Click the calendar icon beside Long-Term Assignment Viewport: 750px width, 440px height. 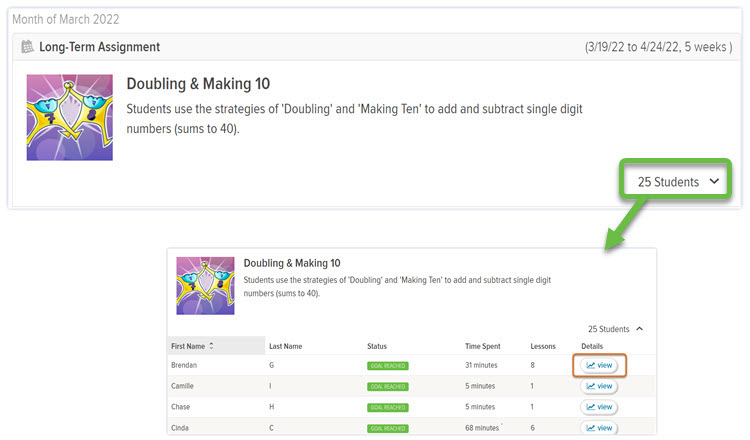(x=27, y=47)
